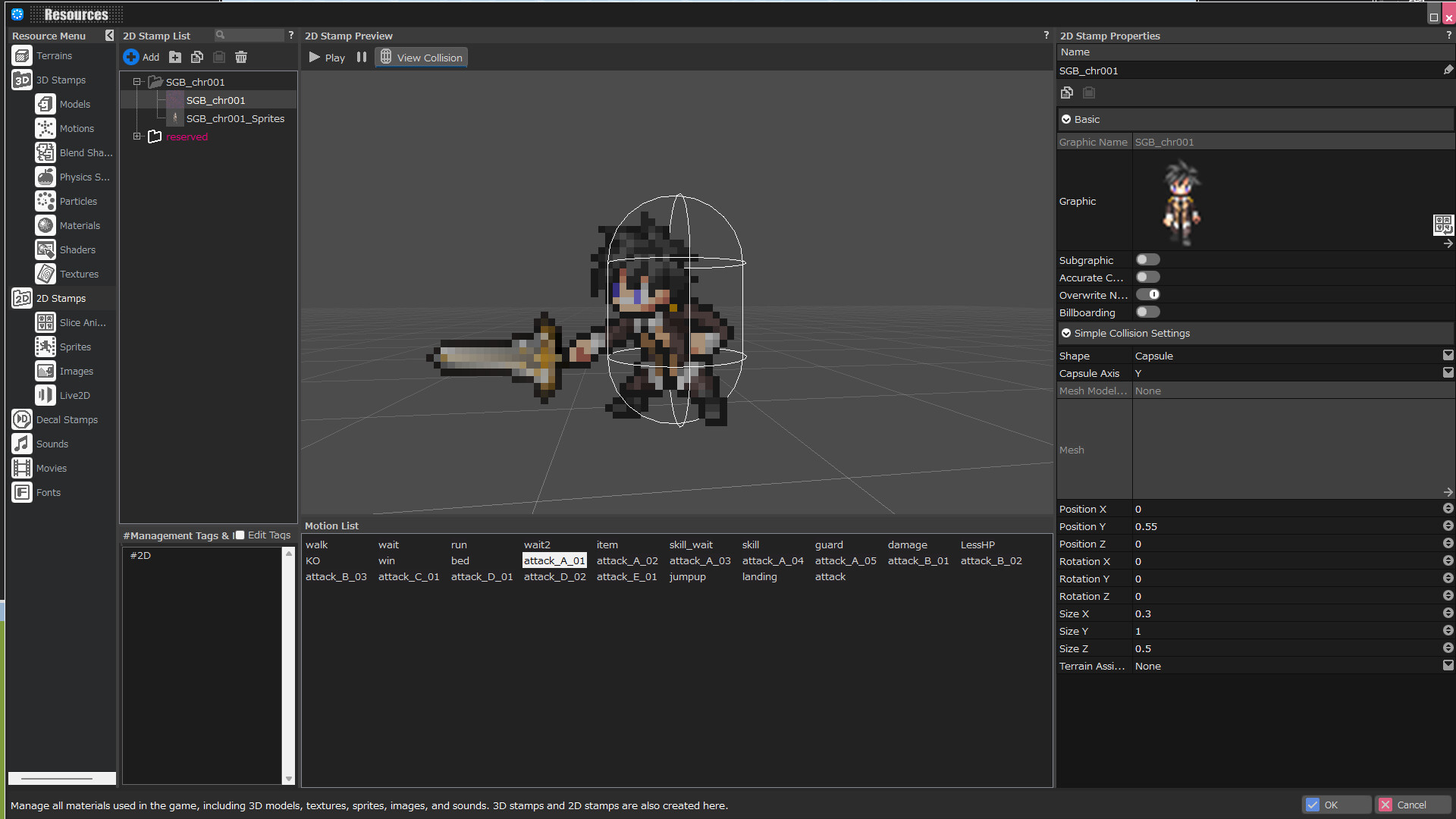Select SGB_chr001 stamp in the tree
The image size is (1456, 819).
click(215, 100)
